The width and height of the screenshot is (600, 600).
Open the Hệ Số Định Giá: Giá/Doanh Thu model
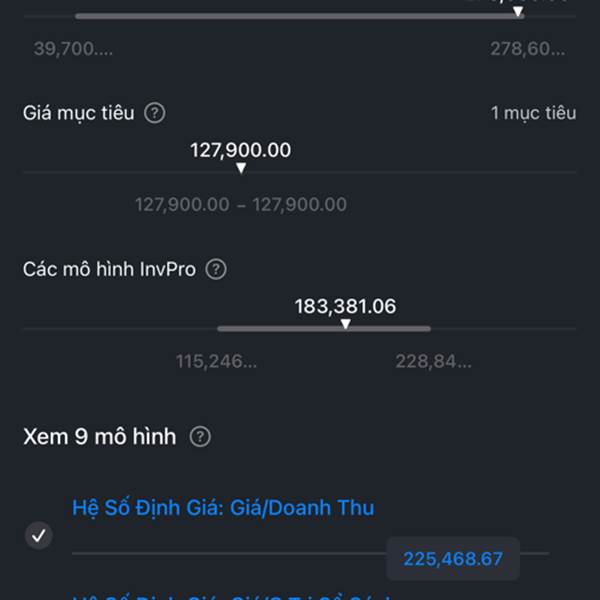[x=223, y=508]
